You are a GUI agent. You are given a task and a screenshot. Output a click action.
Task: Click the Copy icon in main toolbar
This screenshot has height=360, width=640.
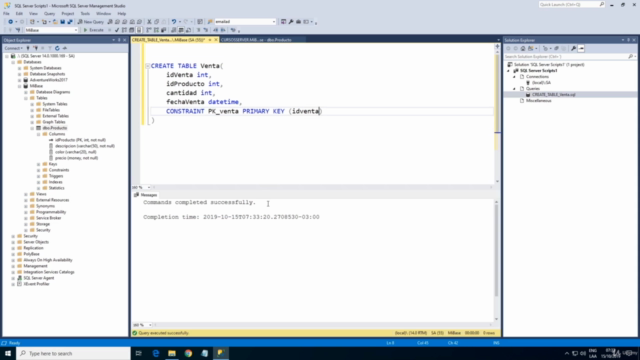click(x=157, y=22)
